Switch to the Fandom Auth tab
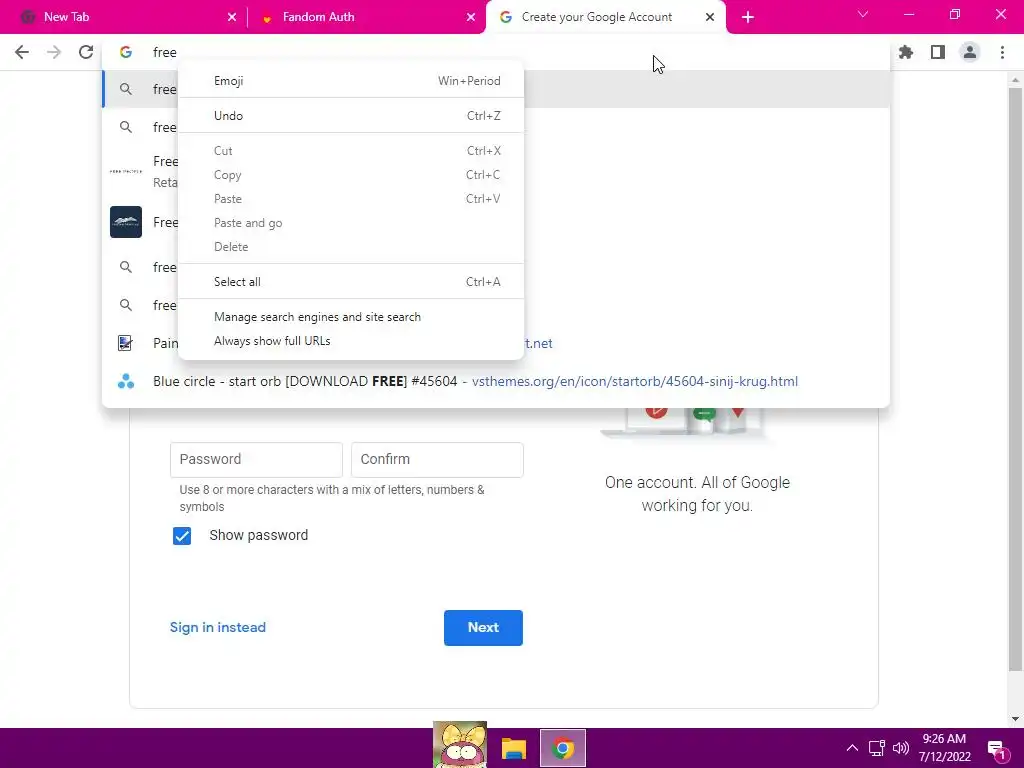Screen dimensions: 1024x768 366,17
